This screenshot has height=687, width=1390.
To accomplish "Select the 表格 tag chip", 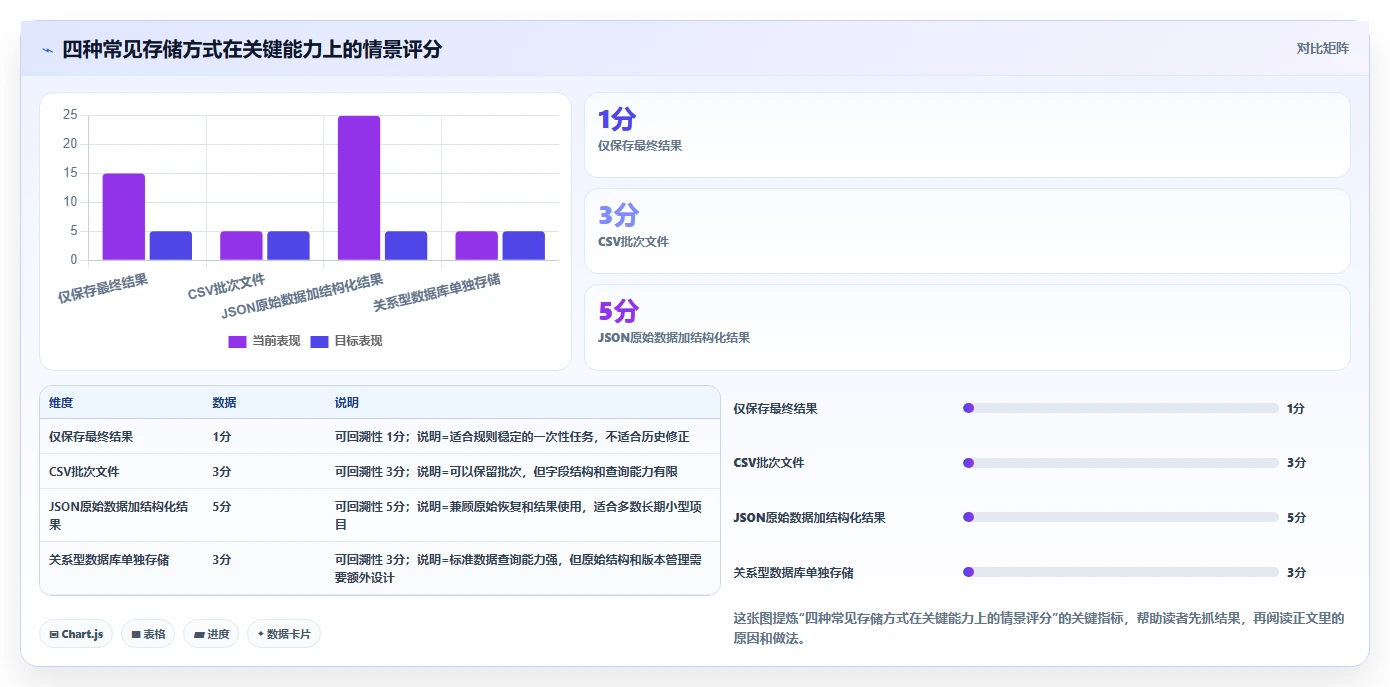I will point(148,634).
